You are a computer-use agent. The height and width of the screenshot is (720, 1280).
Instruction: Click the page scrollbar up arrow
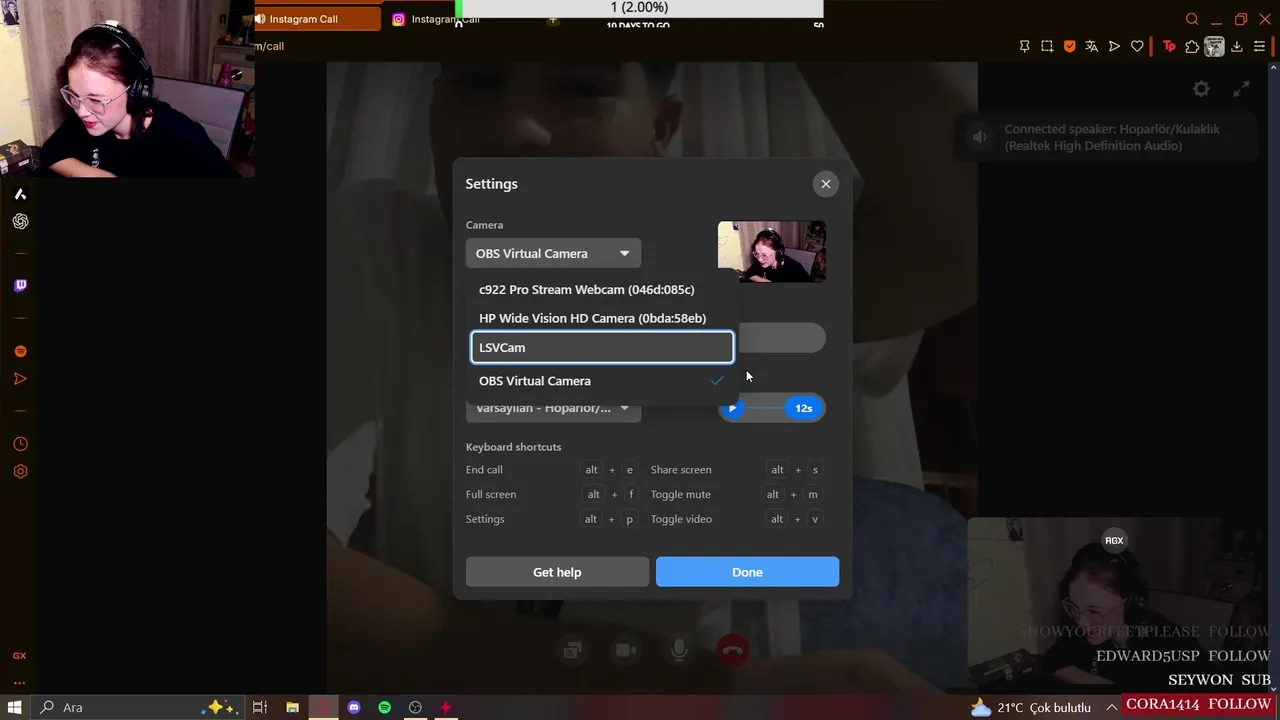click(x=1271, y=69)
